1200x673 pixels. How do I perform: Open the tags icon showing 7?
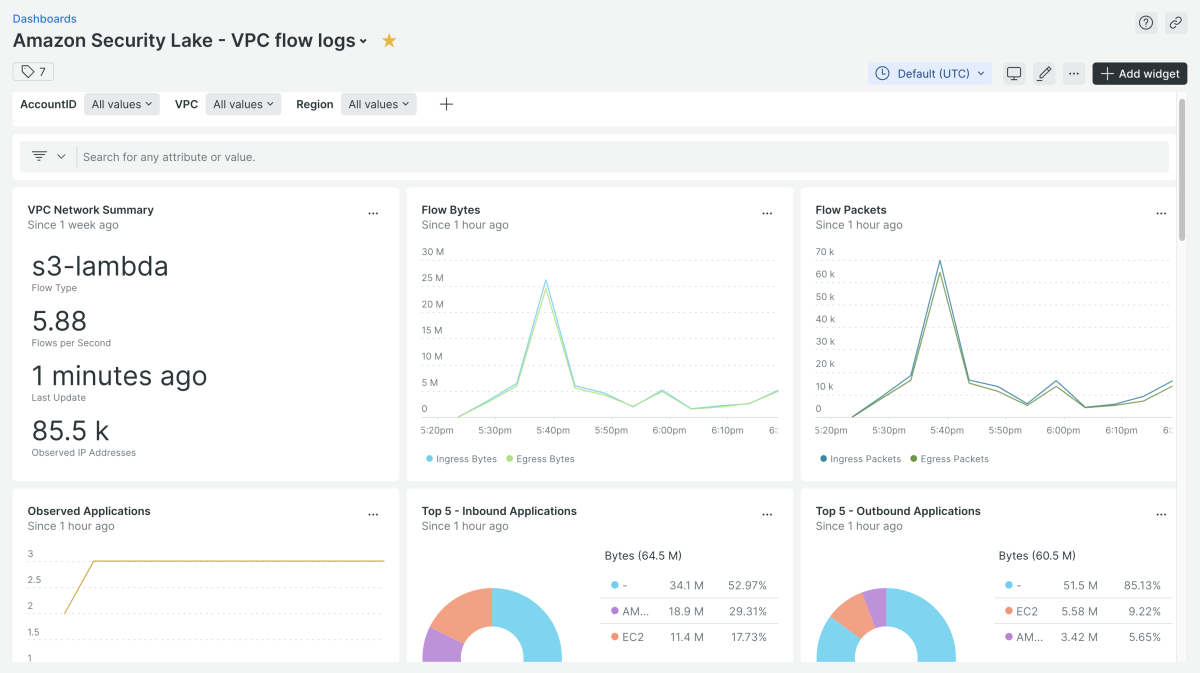click(33, 71)
